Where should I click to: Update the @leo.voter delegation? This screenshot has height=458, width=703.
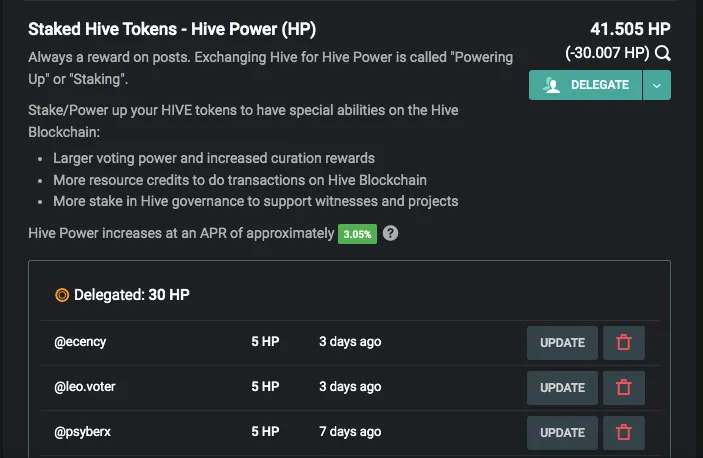click(x=562, y=388)
